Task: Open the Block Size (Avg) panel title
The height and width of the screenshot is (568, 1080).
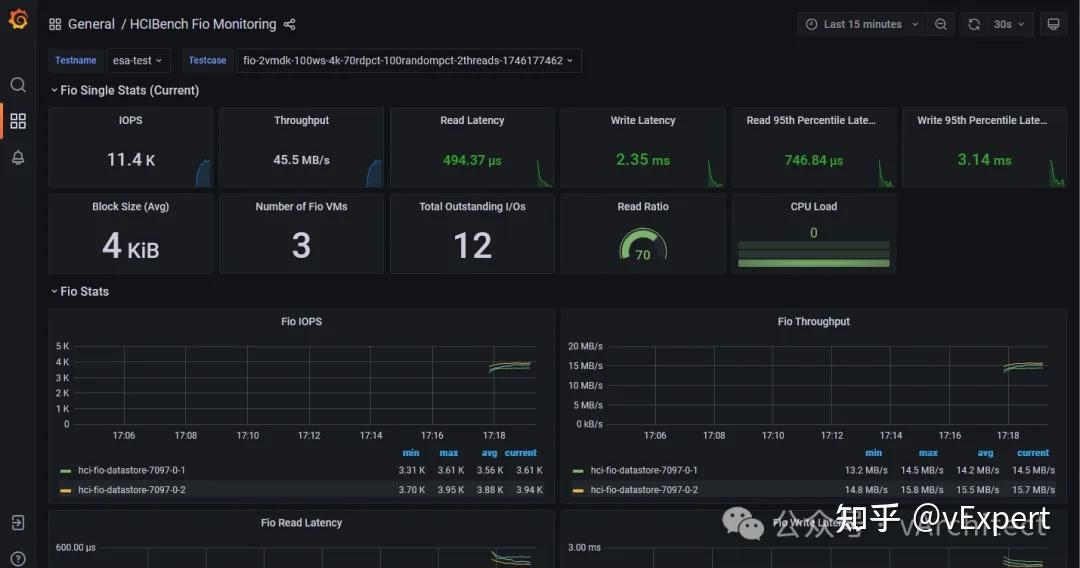Action: (x=130, y=207)
